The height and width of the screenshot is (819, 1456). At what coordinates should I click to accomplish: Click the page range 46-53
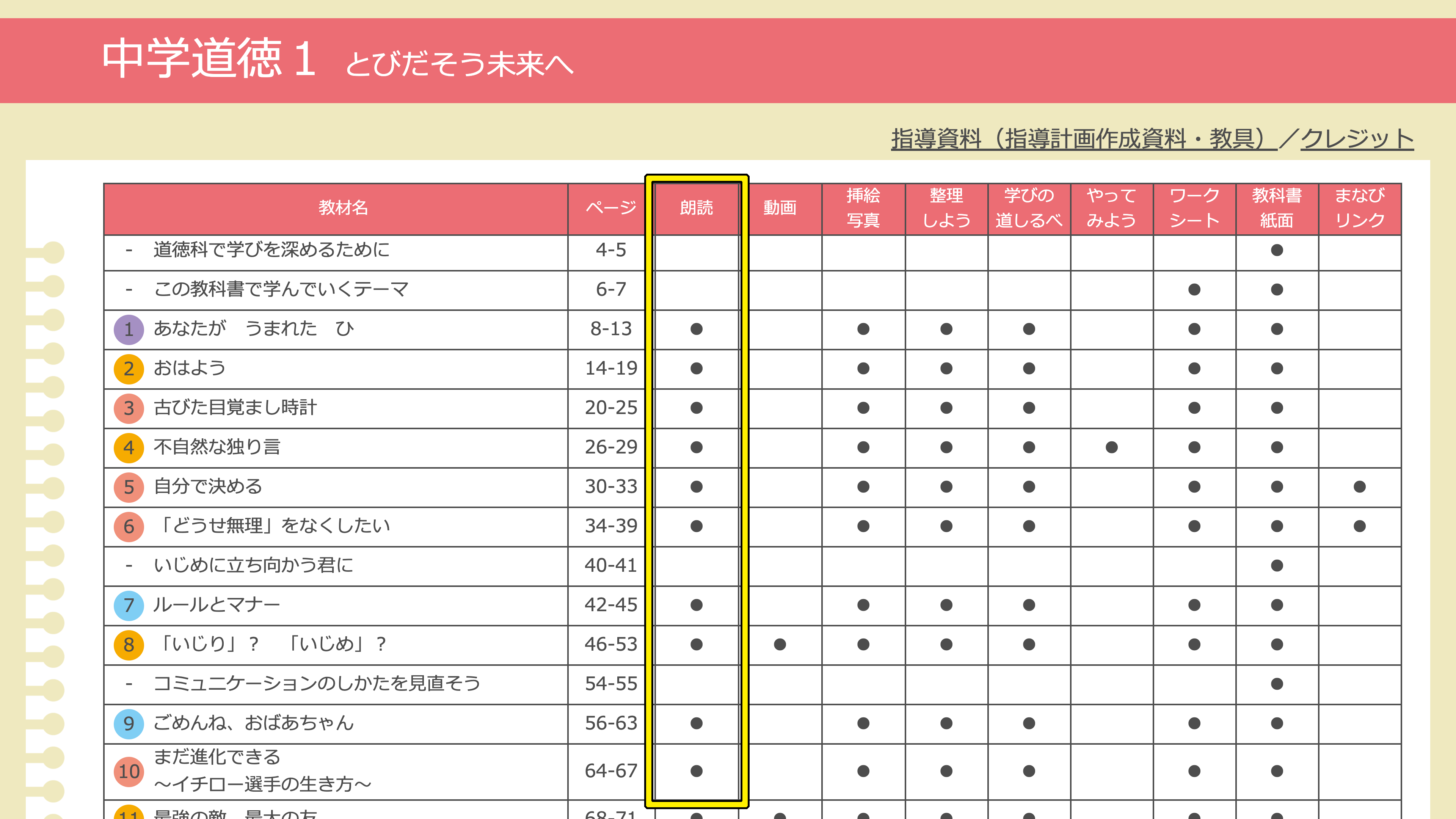[x=610, y=644]
